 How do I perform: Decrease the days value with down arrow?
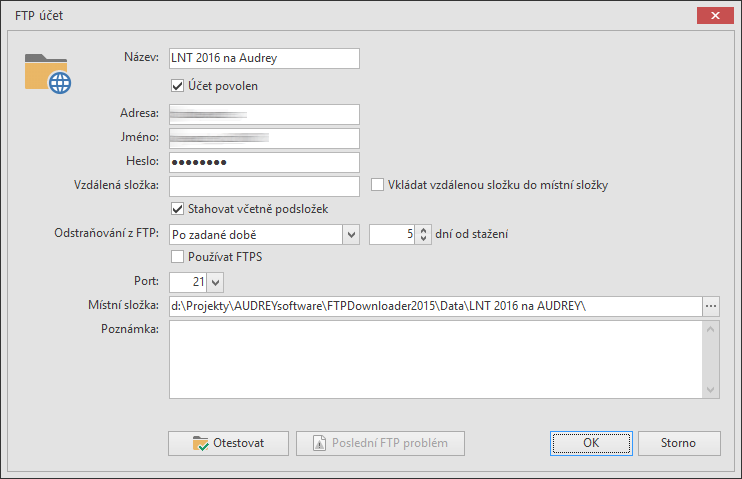coord(423,239)
